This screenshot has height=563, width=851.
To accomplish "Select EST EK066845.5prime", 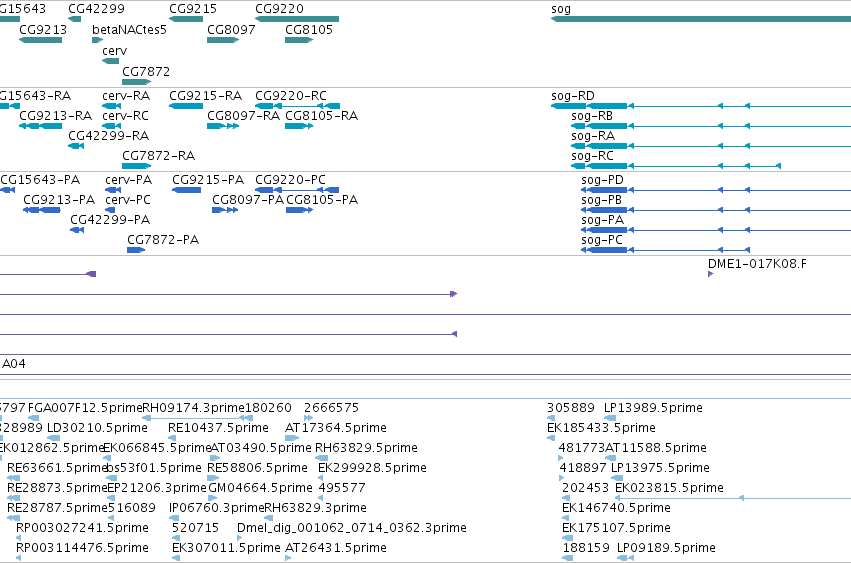I will pos(107,458).
